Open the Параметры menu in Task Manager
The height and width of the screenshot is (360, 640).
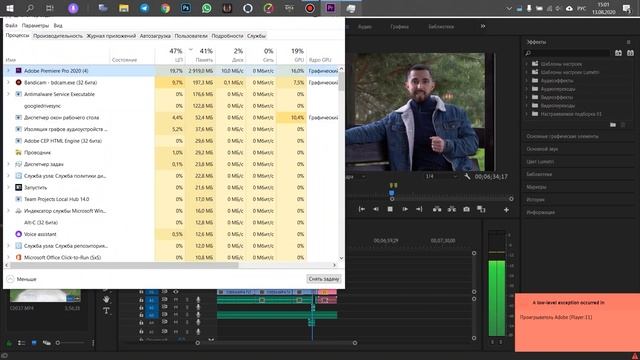[35, 25]
